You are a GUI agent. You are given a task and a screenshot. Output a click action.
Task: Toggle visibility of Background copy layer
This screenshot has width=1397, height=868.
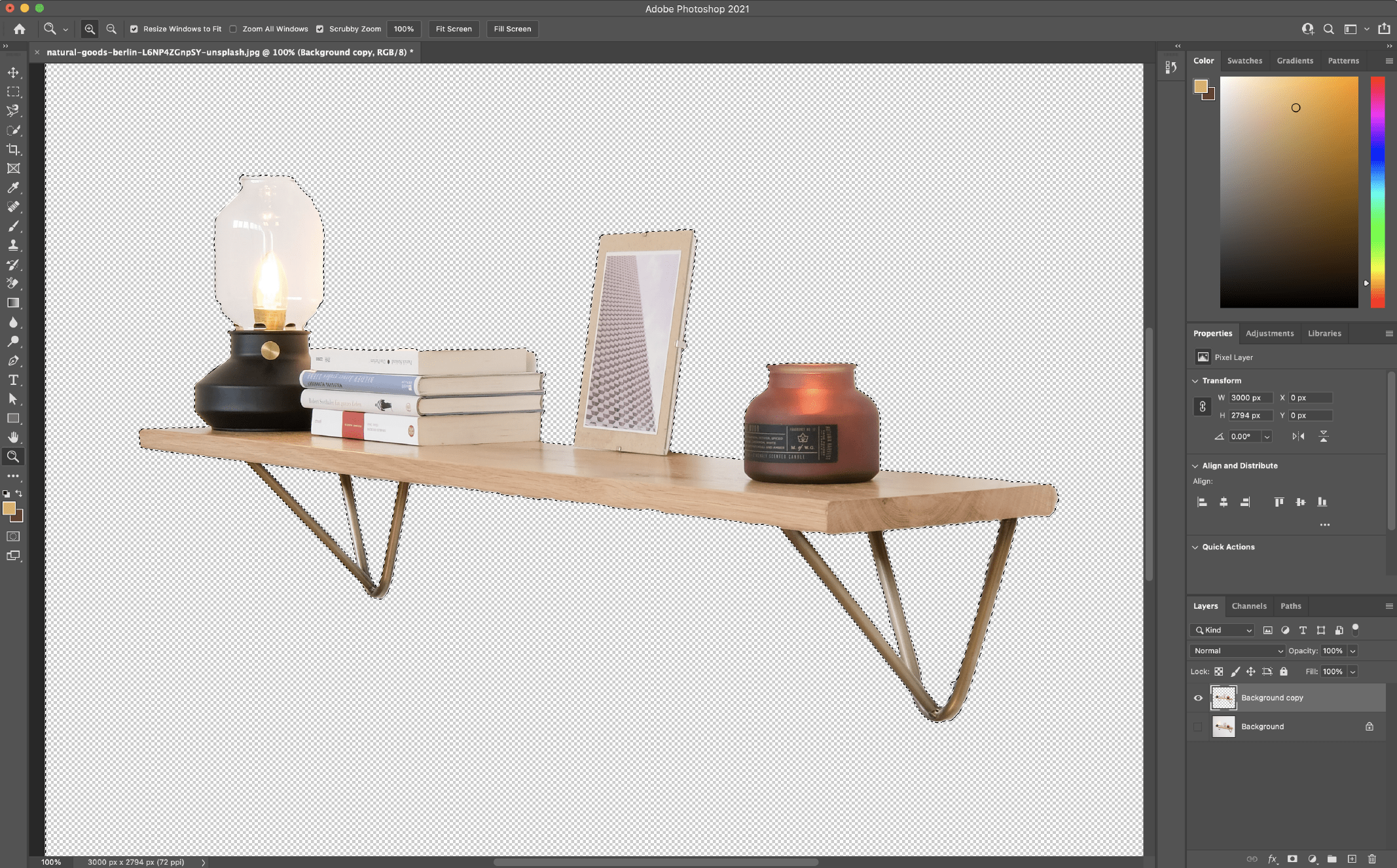pyautogui.click(x=1198, y=698)
